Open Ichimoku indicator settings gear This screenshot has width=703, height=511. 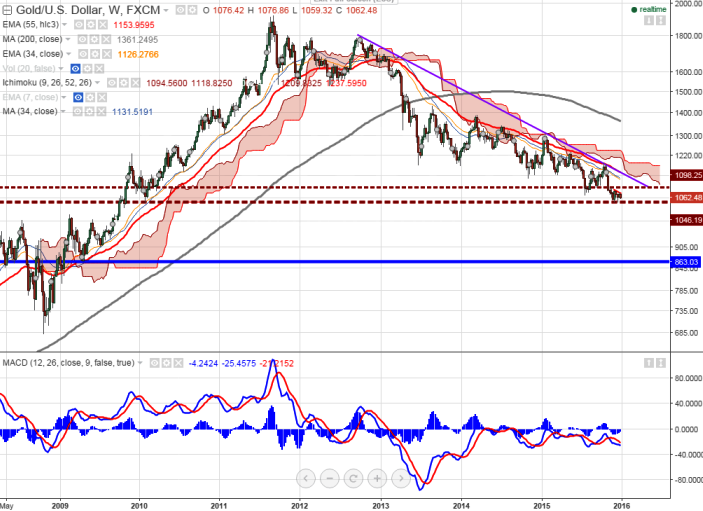[124, 83]
